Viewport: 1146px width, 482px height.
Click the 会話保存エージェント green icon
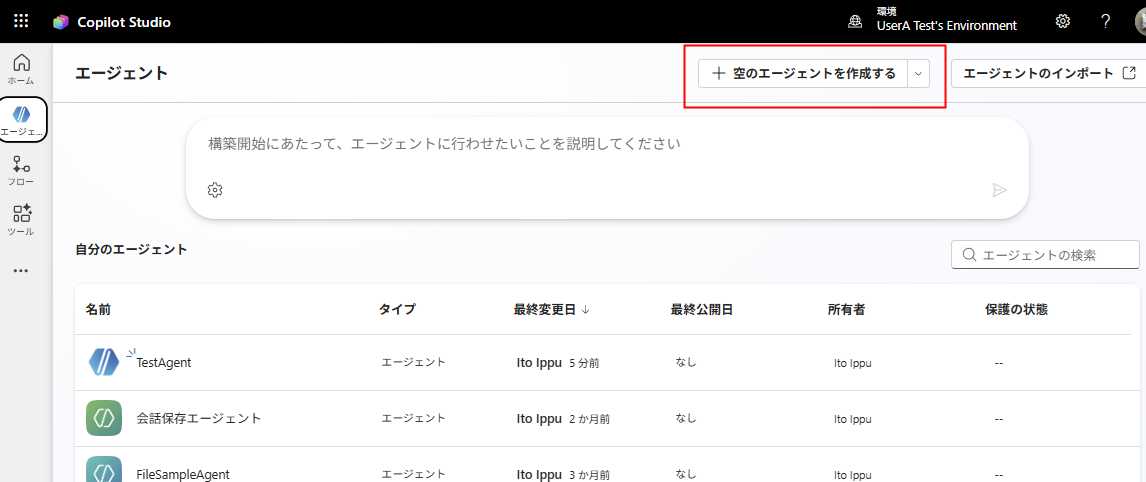[x=104, y=418]
